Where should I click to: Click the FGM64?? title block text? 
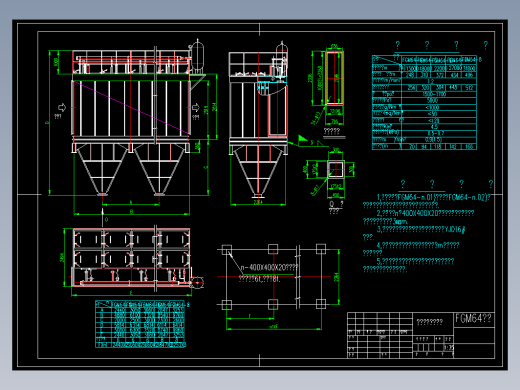473,319
